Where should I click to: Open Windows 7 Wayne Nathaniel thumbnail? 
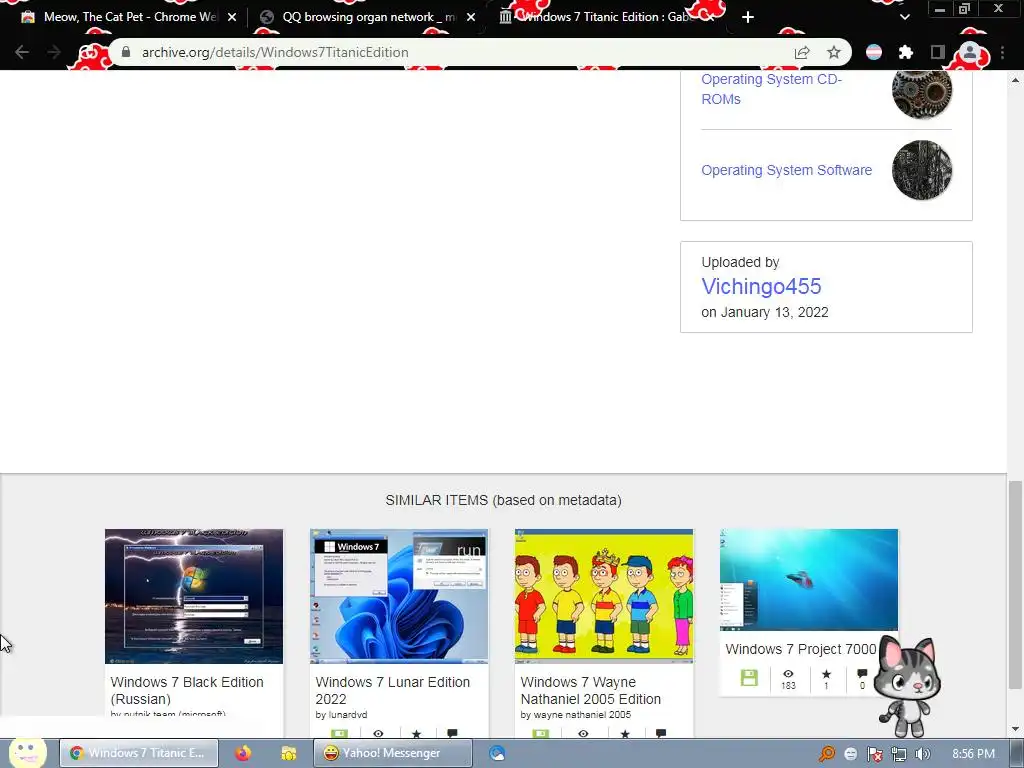point(604,596)
